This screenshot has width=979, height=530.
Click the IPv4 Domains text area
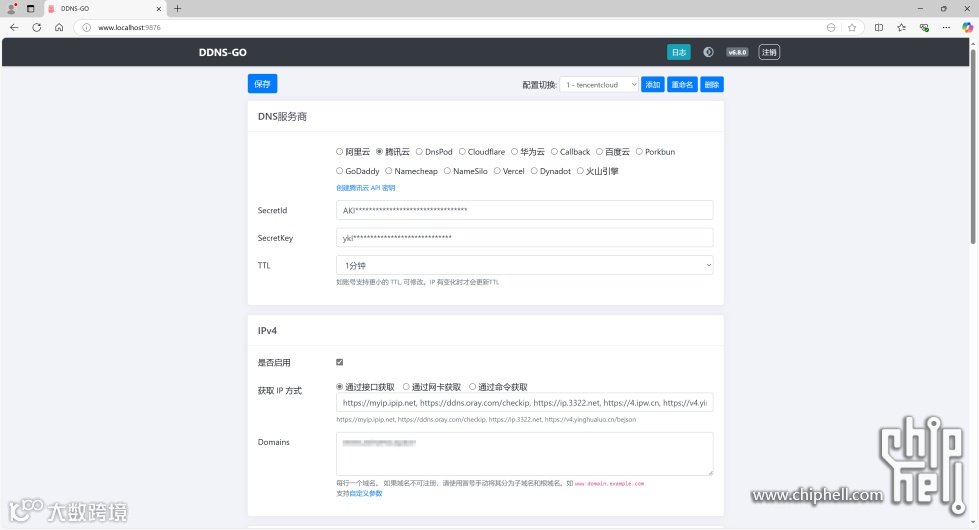tap(524, 454)
